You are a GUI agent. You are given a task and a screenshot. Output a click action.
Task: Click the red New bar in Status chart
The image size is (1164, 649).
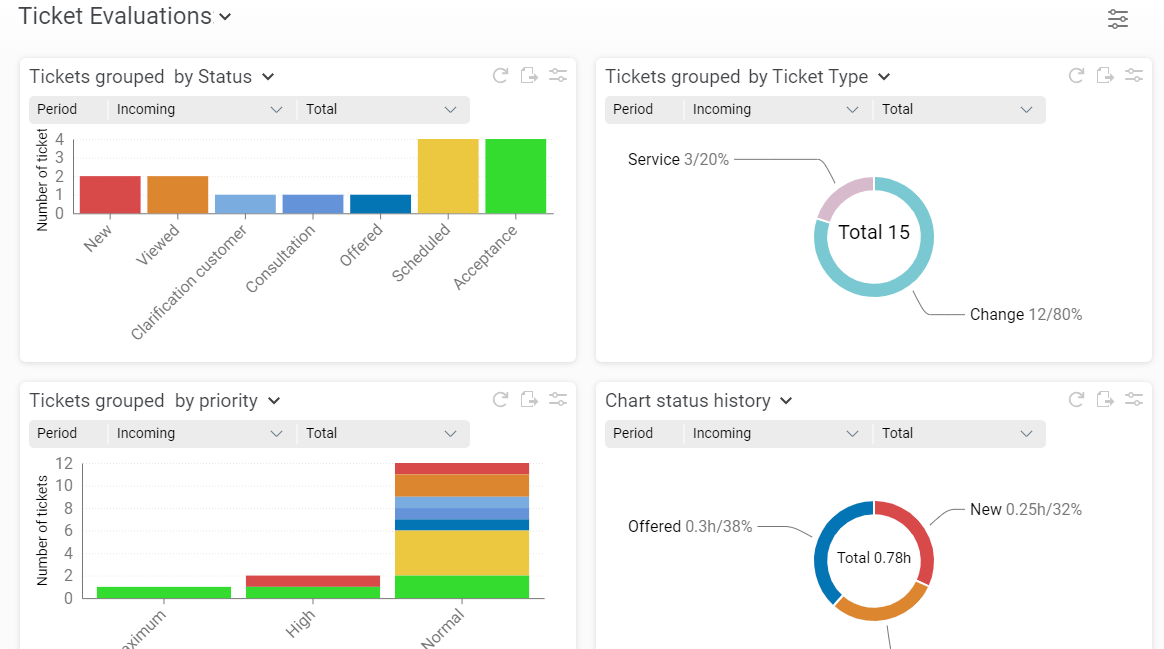pos(110,195)
